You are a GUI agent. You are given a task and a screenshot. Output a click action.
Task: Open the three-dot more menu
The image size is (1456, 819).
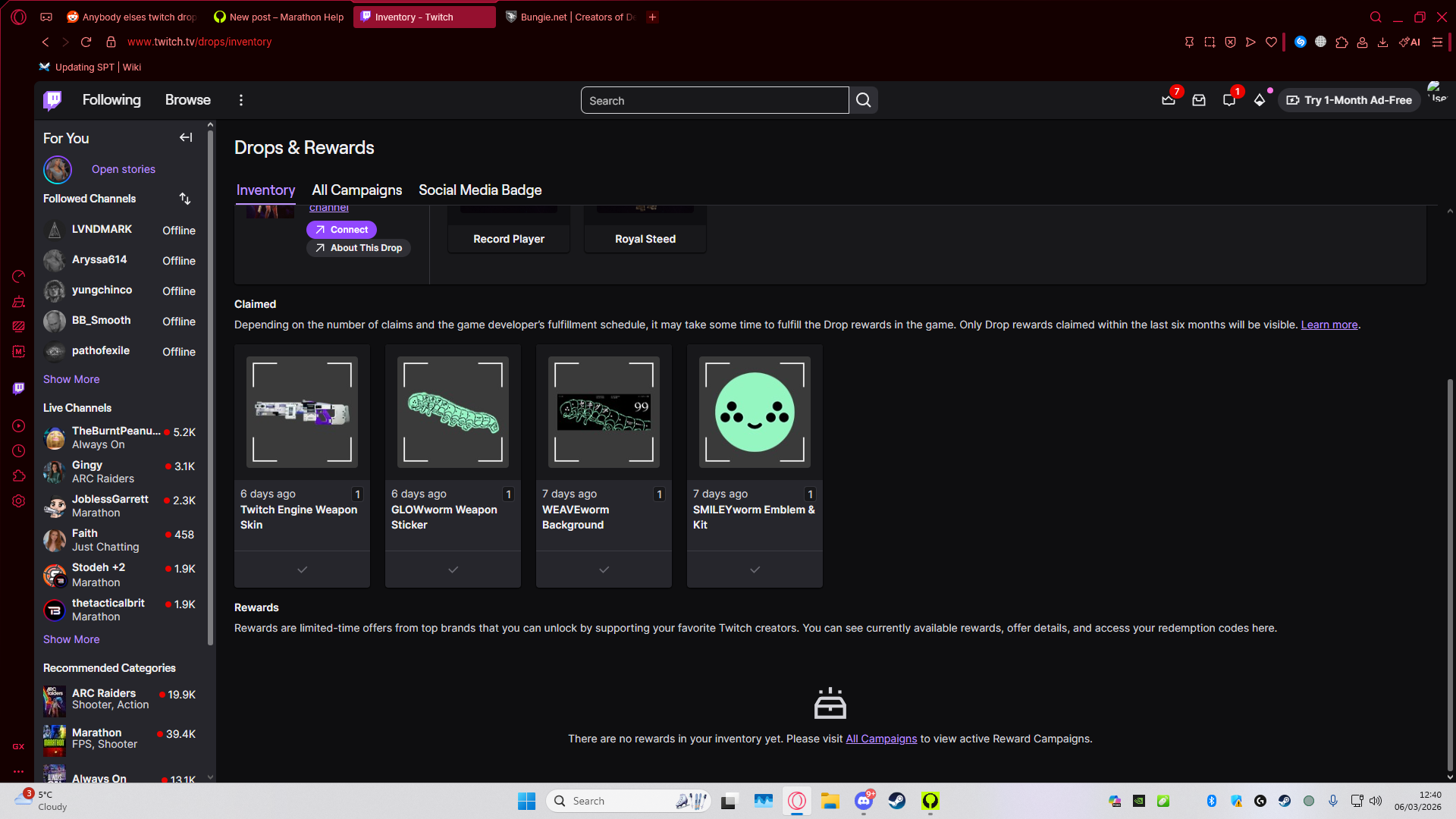pos(241,100)
